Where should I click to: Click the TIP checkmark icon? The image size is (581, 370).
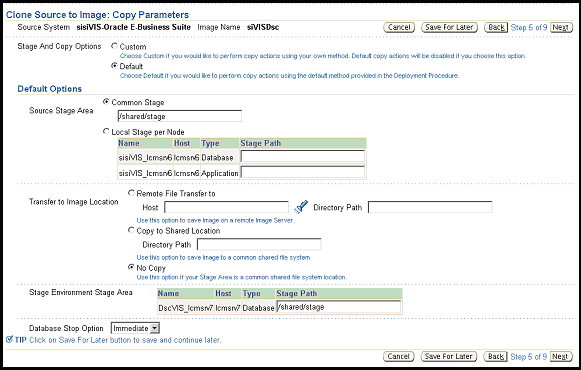[10, 339]
